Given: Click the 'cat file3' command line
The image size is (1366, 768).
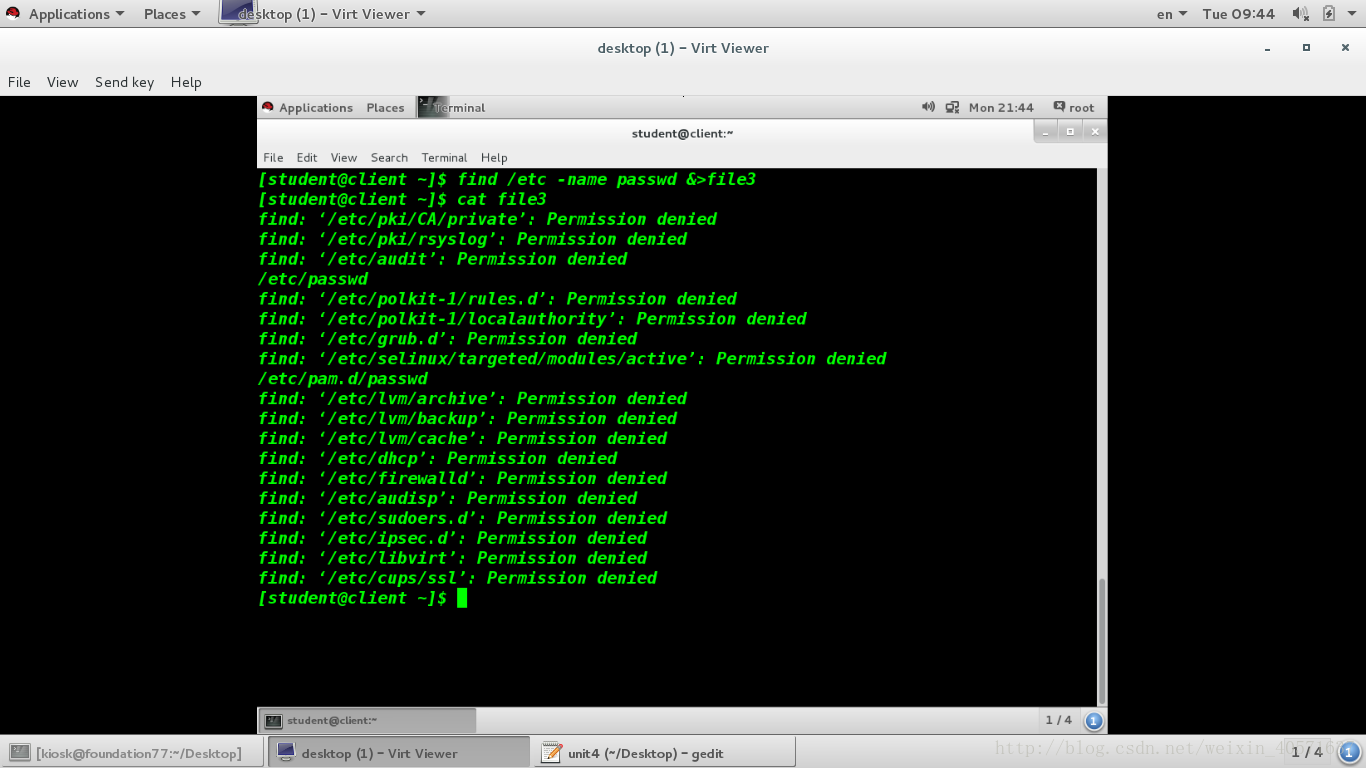Looking at the screenshot, I should (x=402, y=199).
